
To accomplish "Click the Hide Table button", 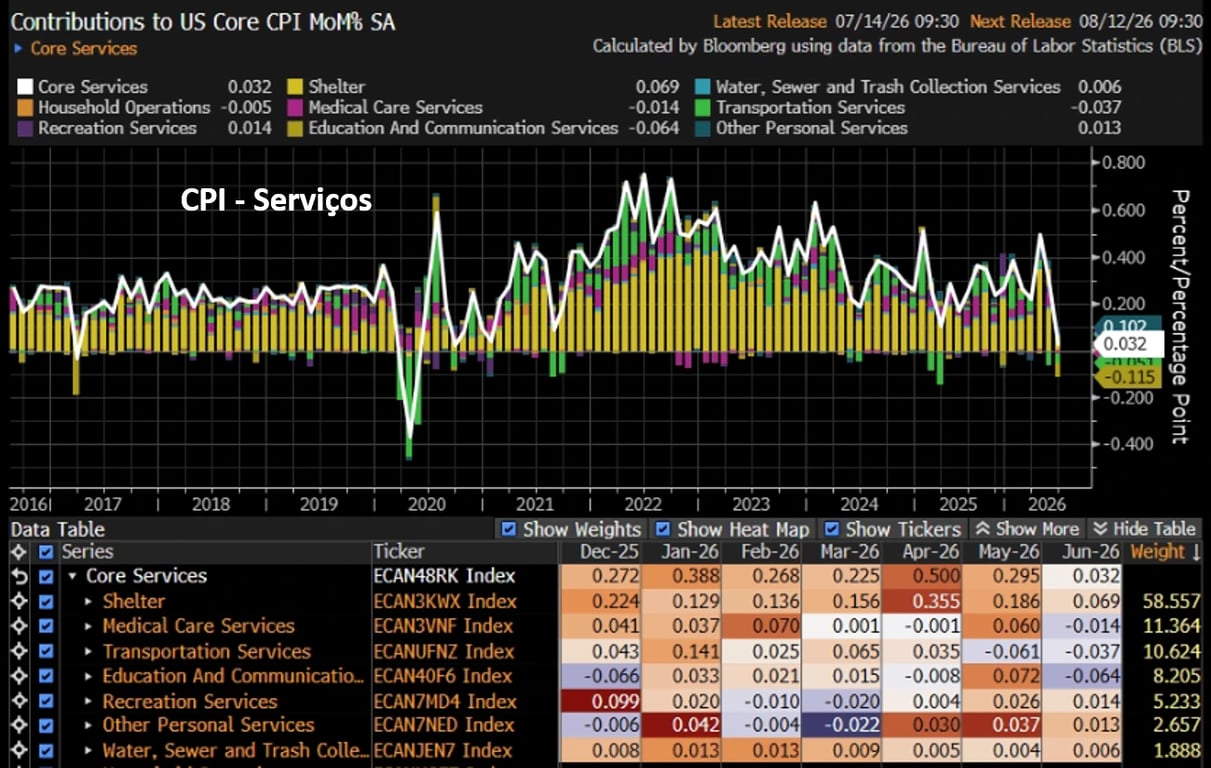I will coord(1144,529).
